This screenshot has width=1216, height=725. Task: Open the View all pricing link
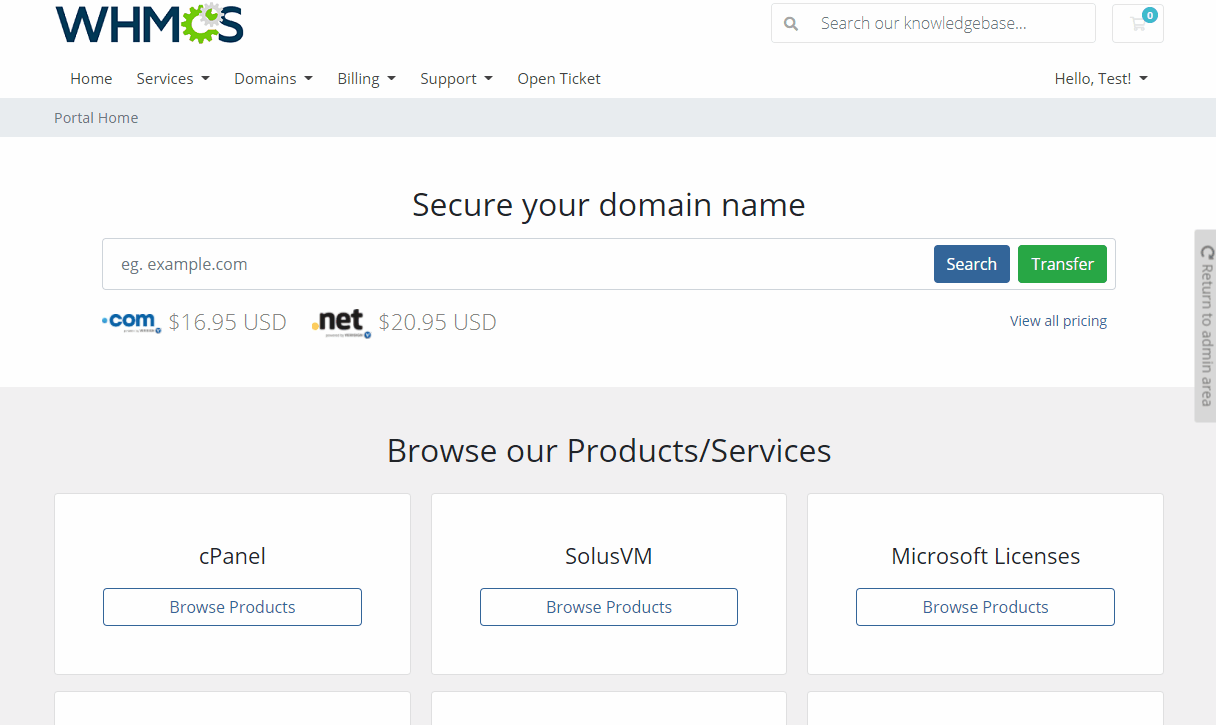(x=1058, y=321)
